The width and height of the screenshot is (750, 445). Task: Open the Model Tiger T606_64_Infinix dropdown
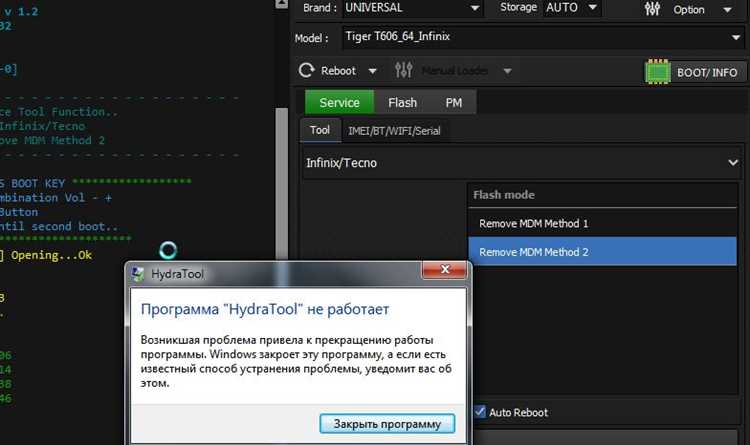543,37
